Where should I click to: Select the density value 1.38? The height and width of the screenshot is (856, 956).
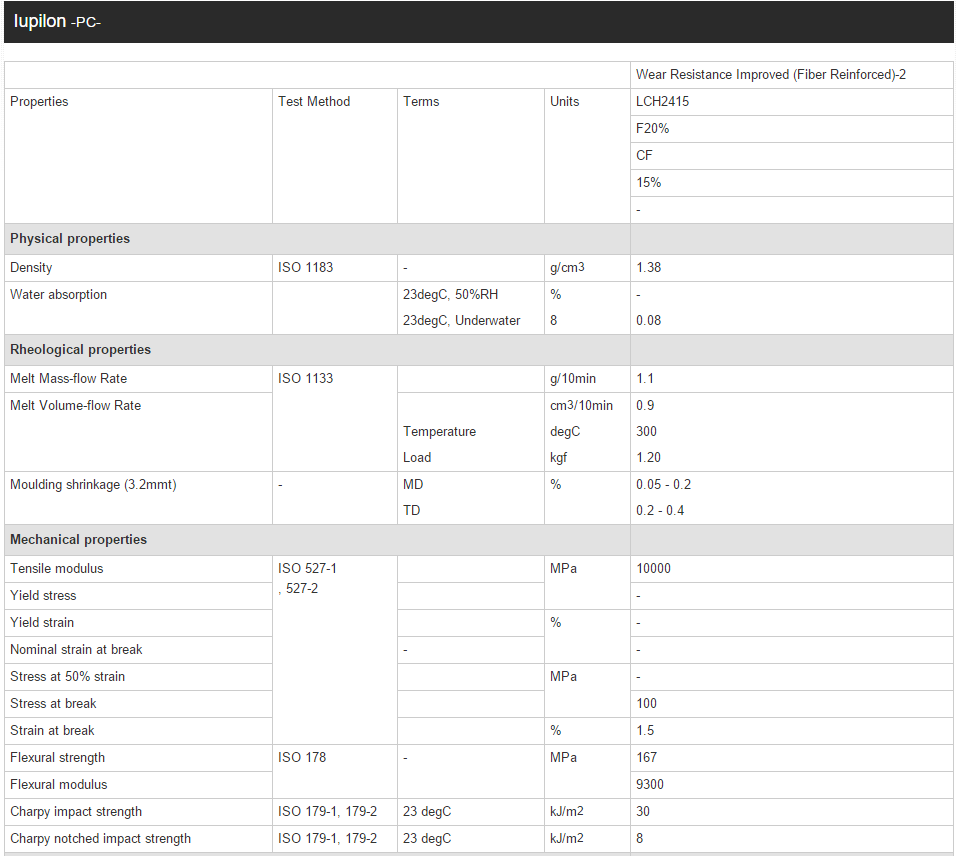(x=649, y=267)
